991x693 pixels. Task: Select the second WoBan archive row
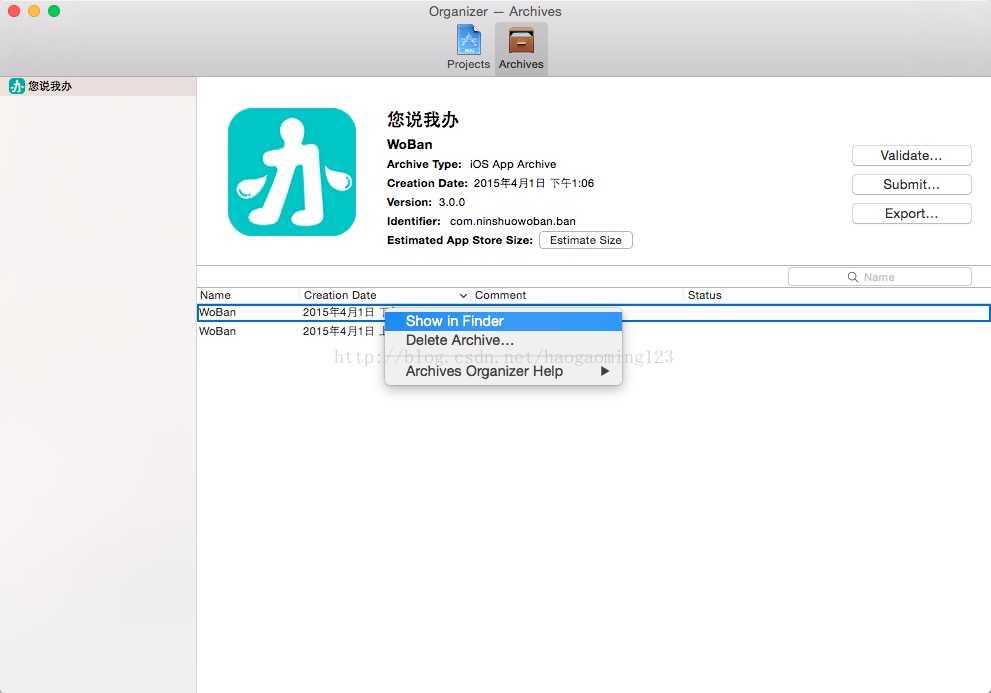click(593, 331)
